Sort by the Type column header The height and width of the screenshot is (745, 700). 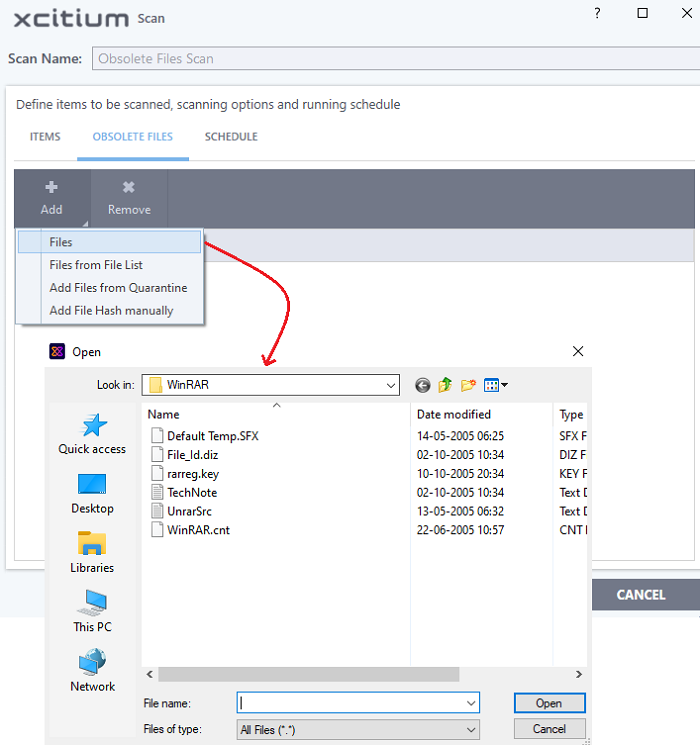(x=570, y=414)
